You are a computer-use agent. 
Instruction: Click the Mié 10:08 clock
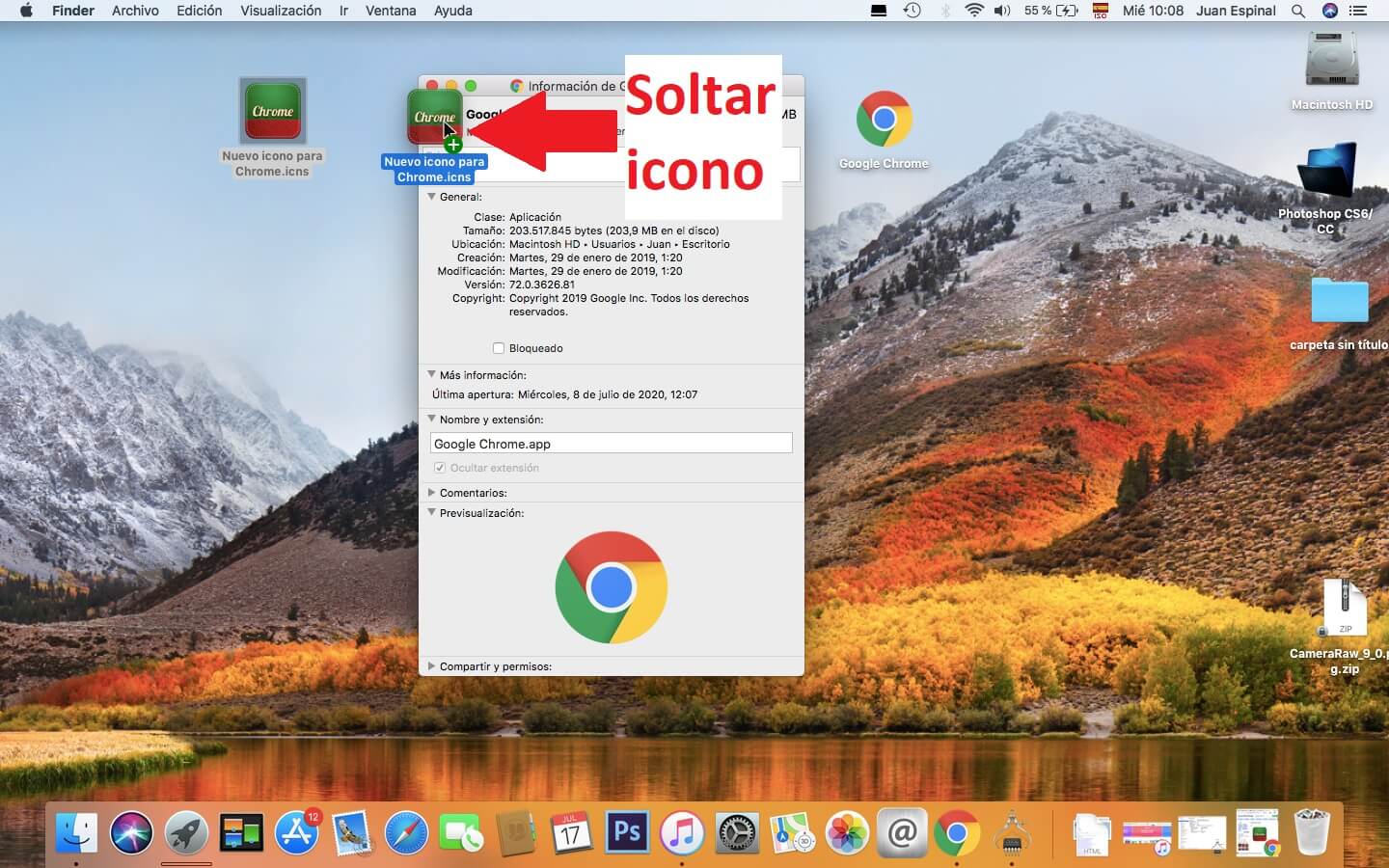pyautogui.click(x=1153, y=11)
